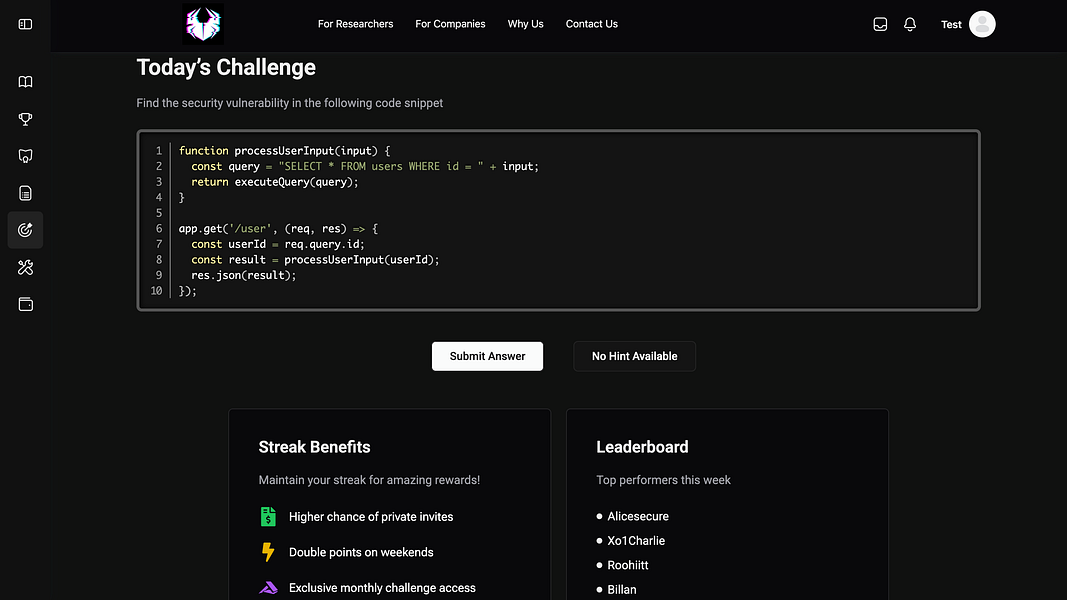Click the app.get('/user' code line
This screenshot has height=600, width=1067.
[278, 229]
